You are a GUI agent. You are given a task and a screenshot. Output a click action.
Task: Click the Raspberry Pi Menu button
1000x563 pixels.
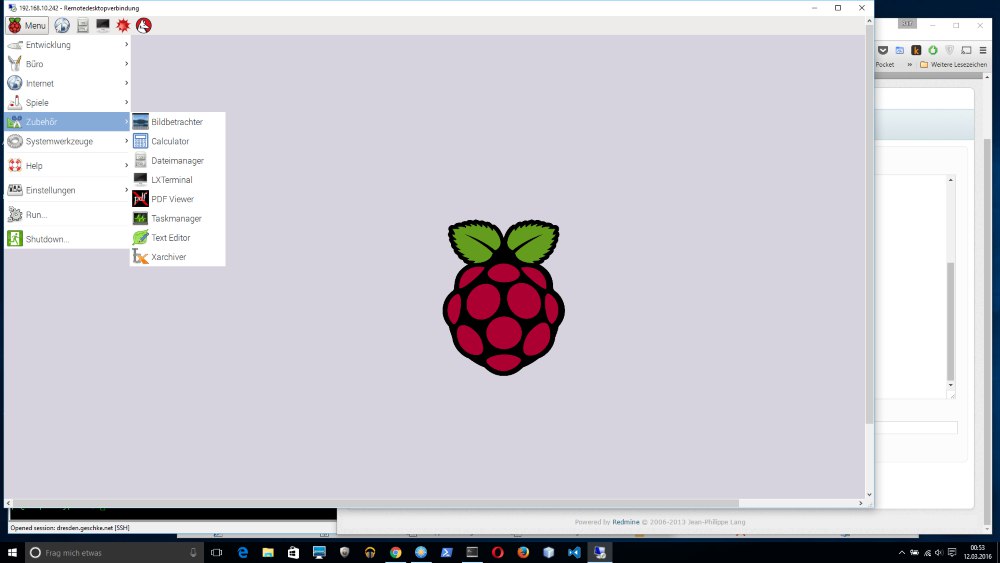click(x=27, y=26)
